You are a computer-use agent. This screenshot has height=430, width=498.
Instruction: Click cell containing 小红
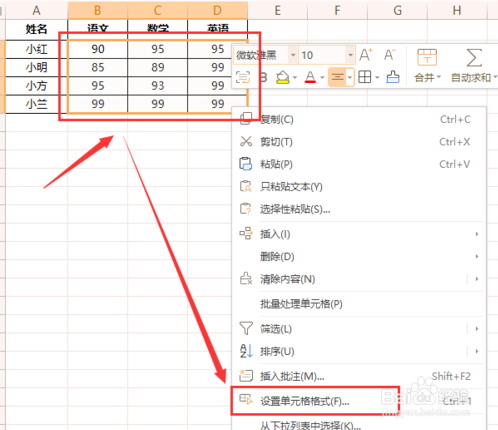(x=36, y=49)
